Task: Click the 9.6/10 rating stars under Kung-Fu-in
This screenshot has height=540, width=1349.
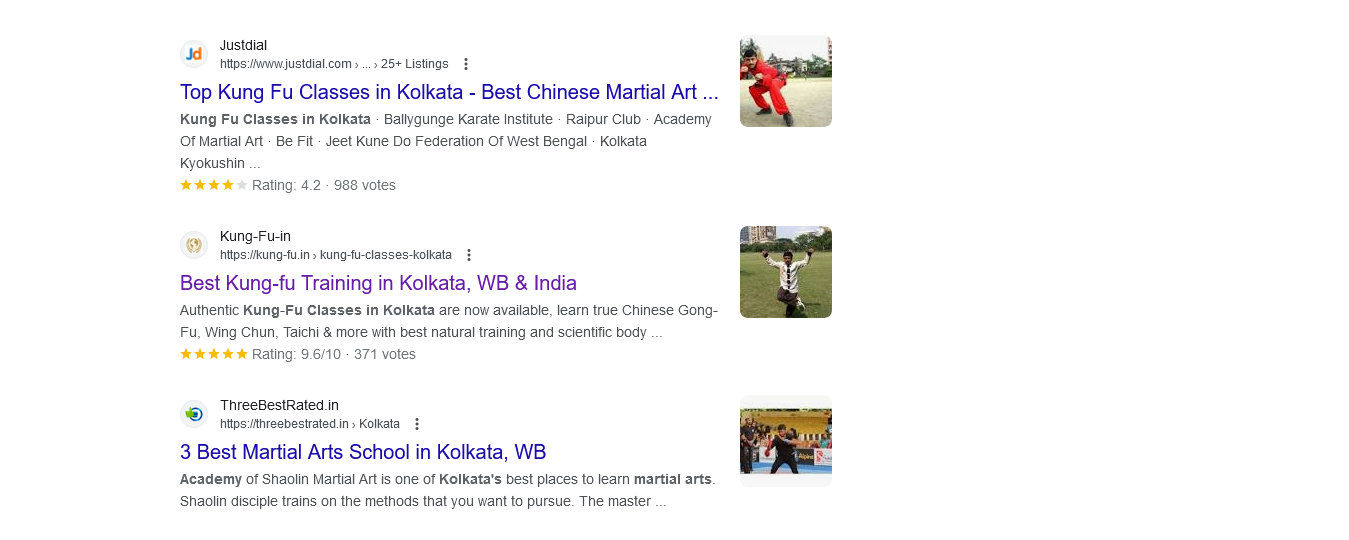Action: (214, 354)
